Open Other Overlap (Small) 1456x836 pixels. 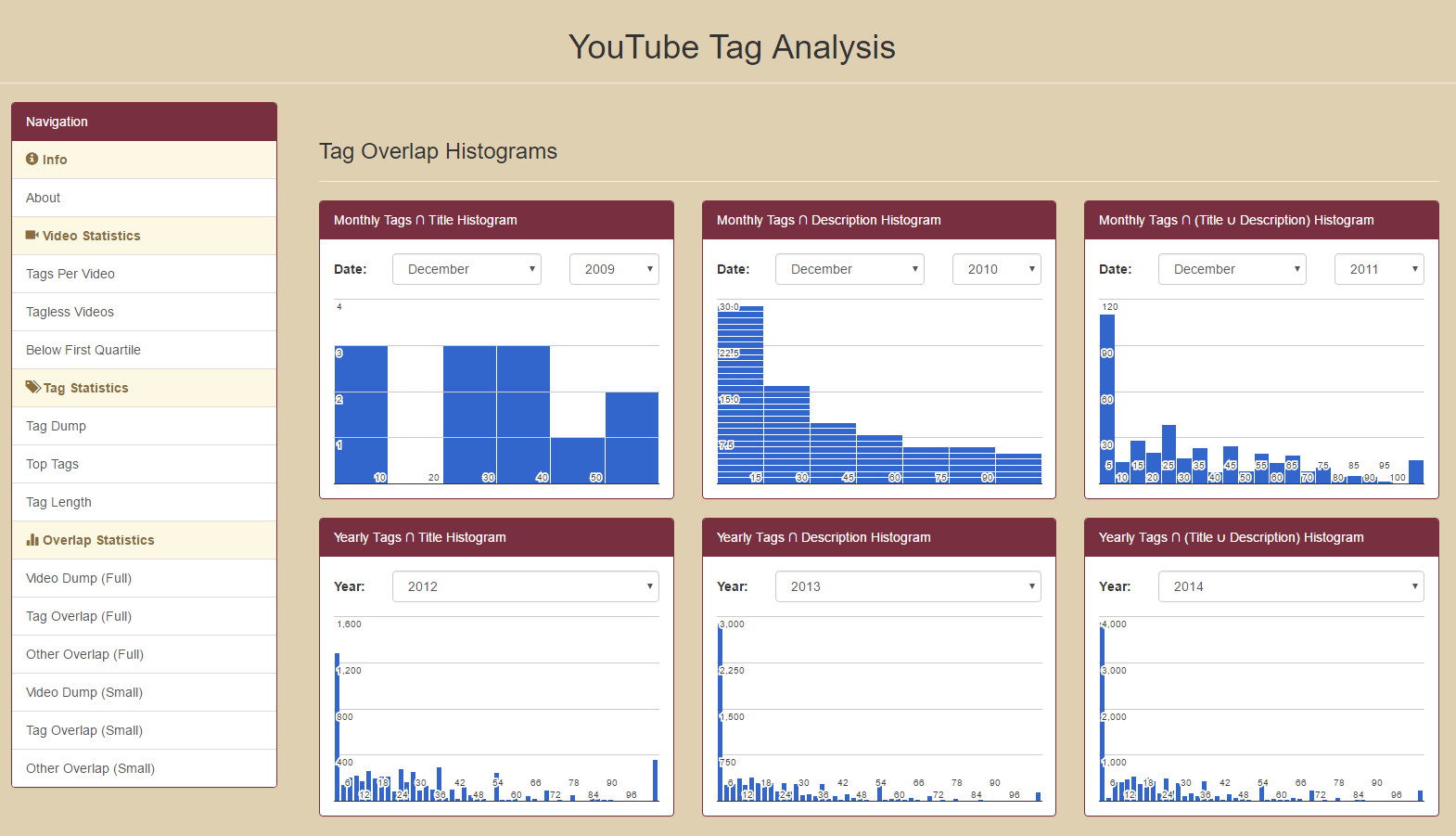[144, 768]
